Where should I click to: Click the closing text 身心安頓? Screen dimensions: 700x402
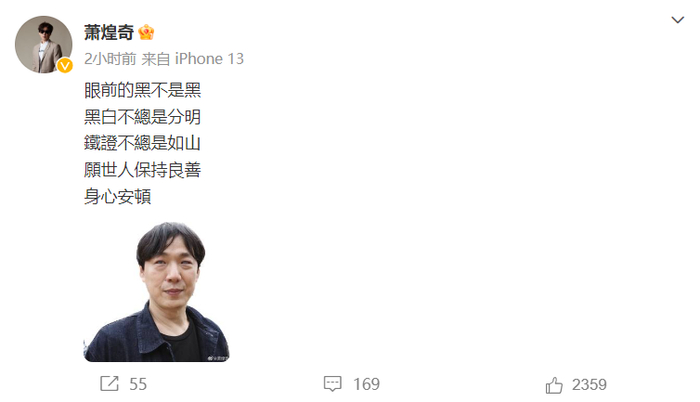point(117,197)
